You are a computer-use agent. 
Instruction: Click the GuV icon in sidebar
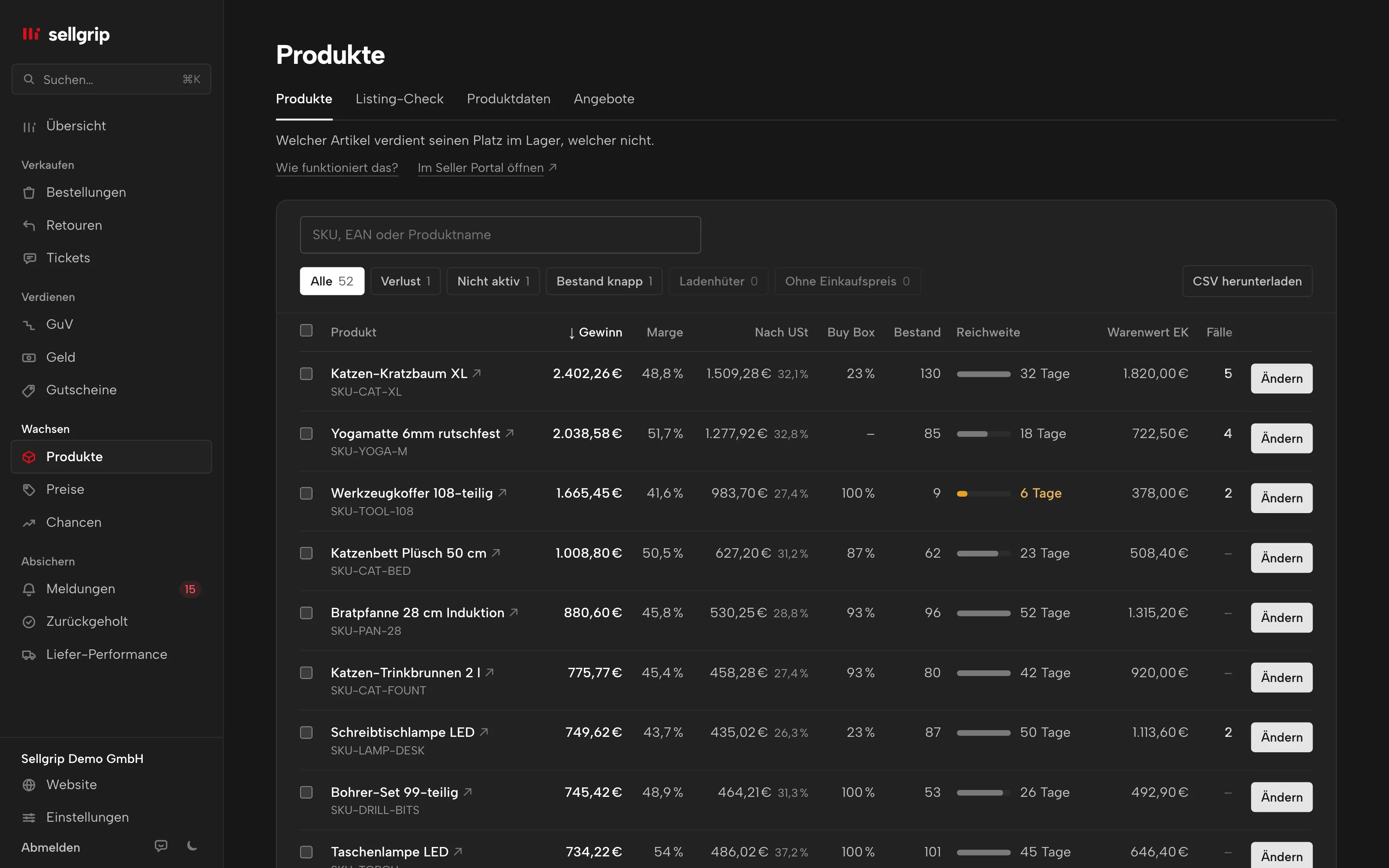(x=29, y=325)
